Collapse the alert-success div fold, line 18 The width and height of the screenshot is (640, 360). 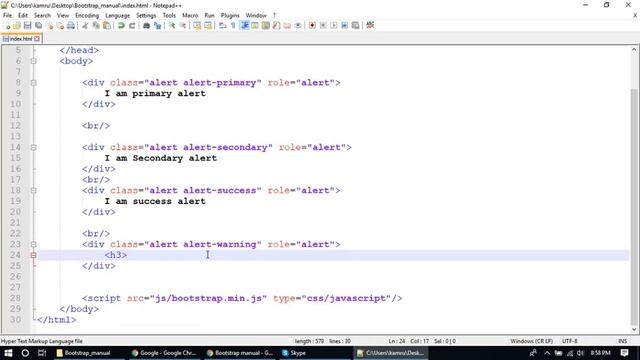pos(33,191)
